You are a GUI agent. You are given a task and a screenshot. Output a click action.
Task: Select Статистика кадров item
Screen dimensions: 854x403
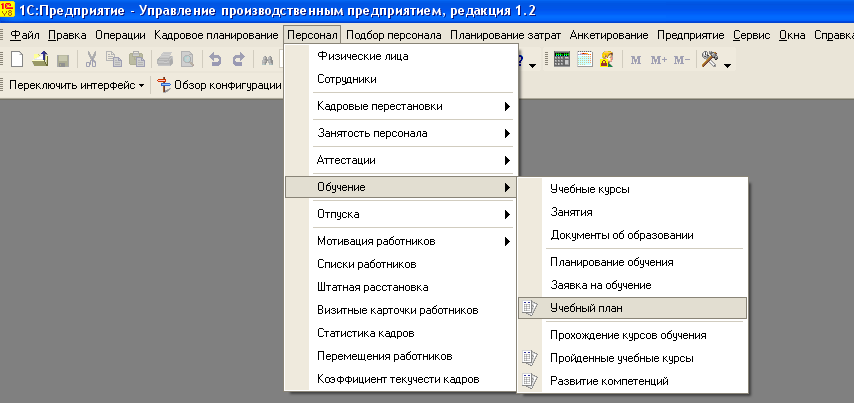click(x=400, y=333)
